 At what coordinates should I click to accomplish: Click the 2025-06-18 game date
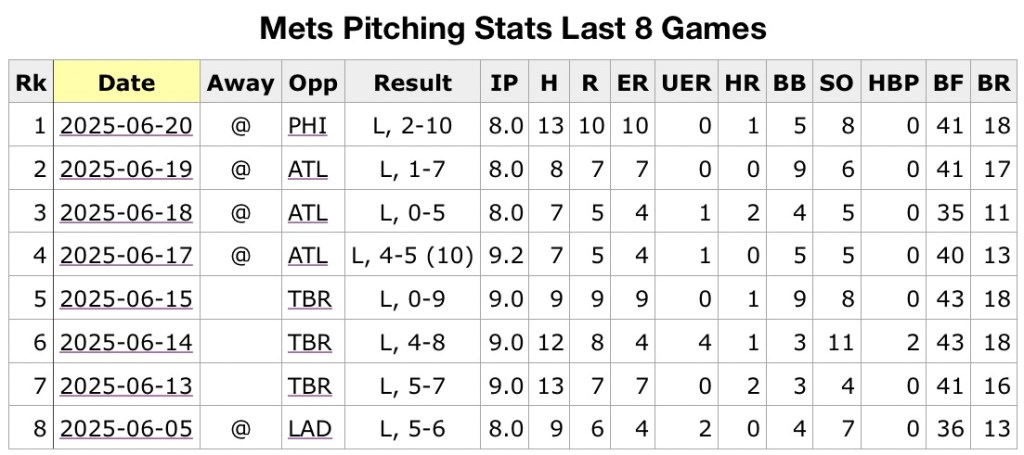coord(126,213)
